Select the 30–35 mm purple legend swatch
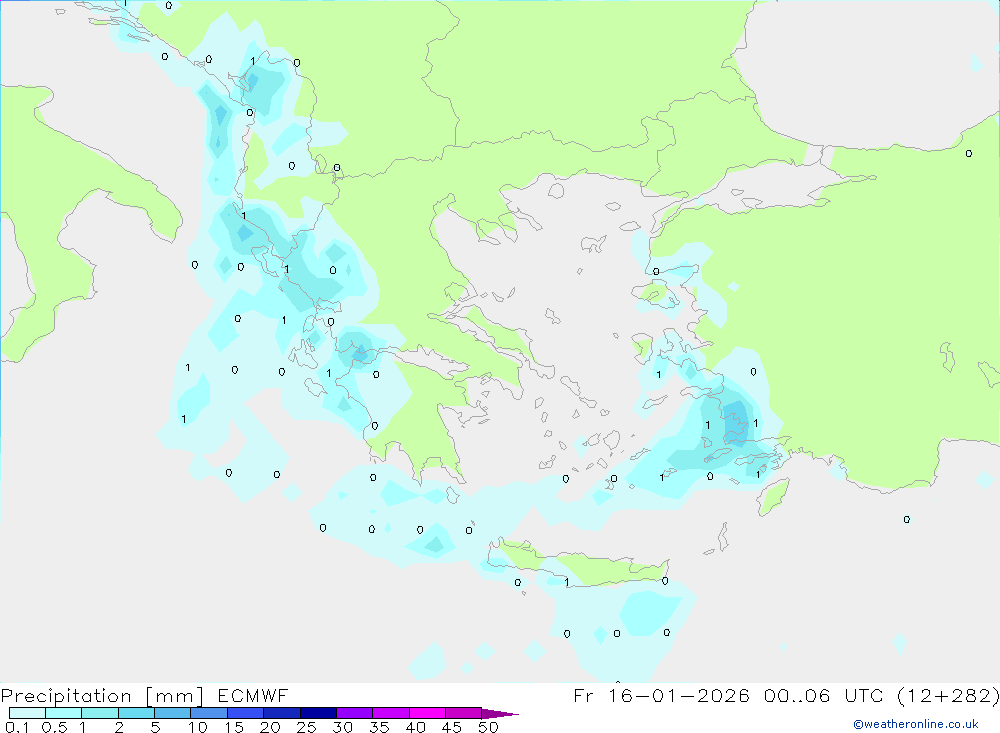Image resolution: width=1000 pixels, height=733 pixels. pos(355,713)
